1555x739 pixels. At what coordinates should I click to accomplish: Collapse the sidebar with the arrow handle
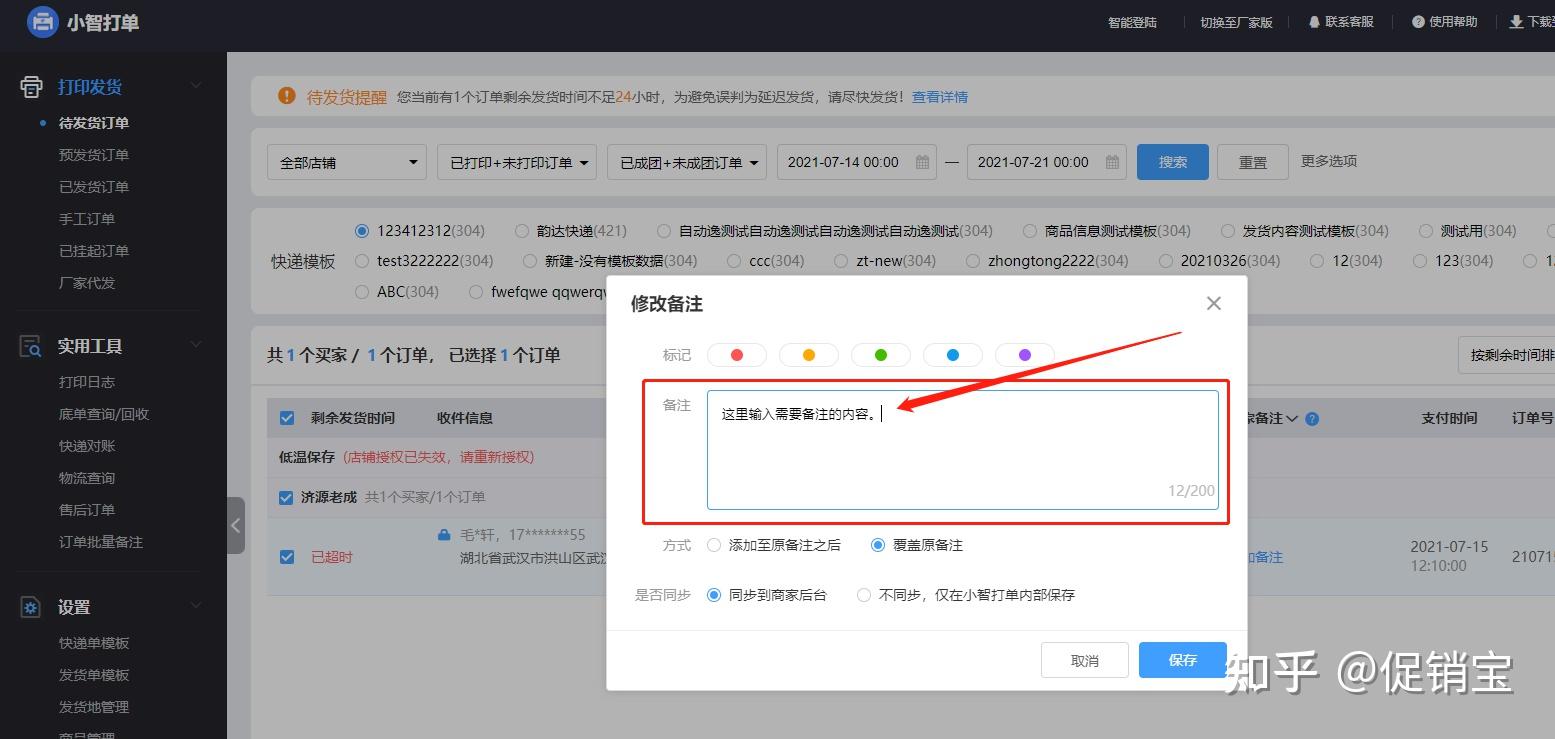[236, 525]
